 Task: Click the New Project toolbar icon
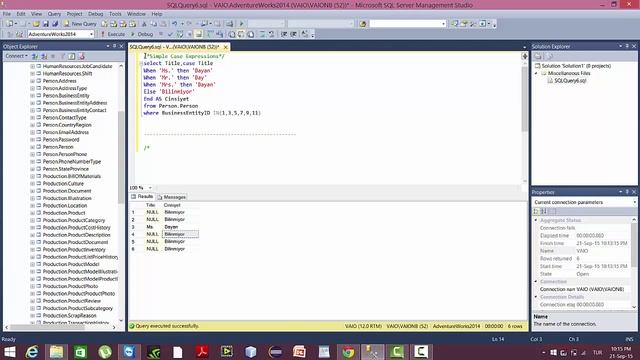[x=10, y=24]
